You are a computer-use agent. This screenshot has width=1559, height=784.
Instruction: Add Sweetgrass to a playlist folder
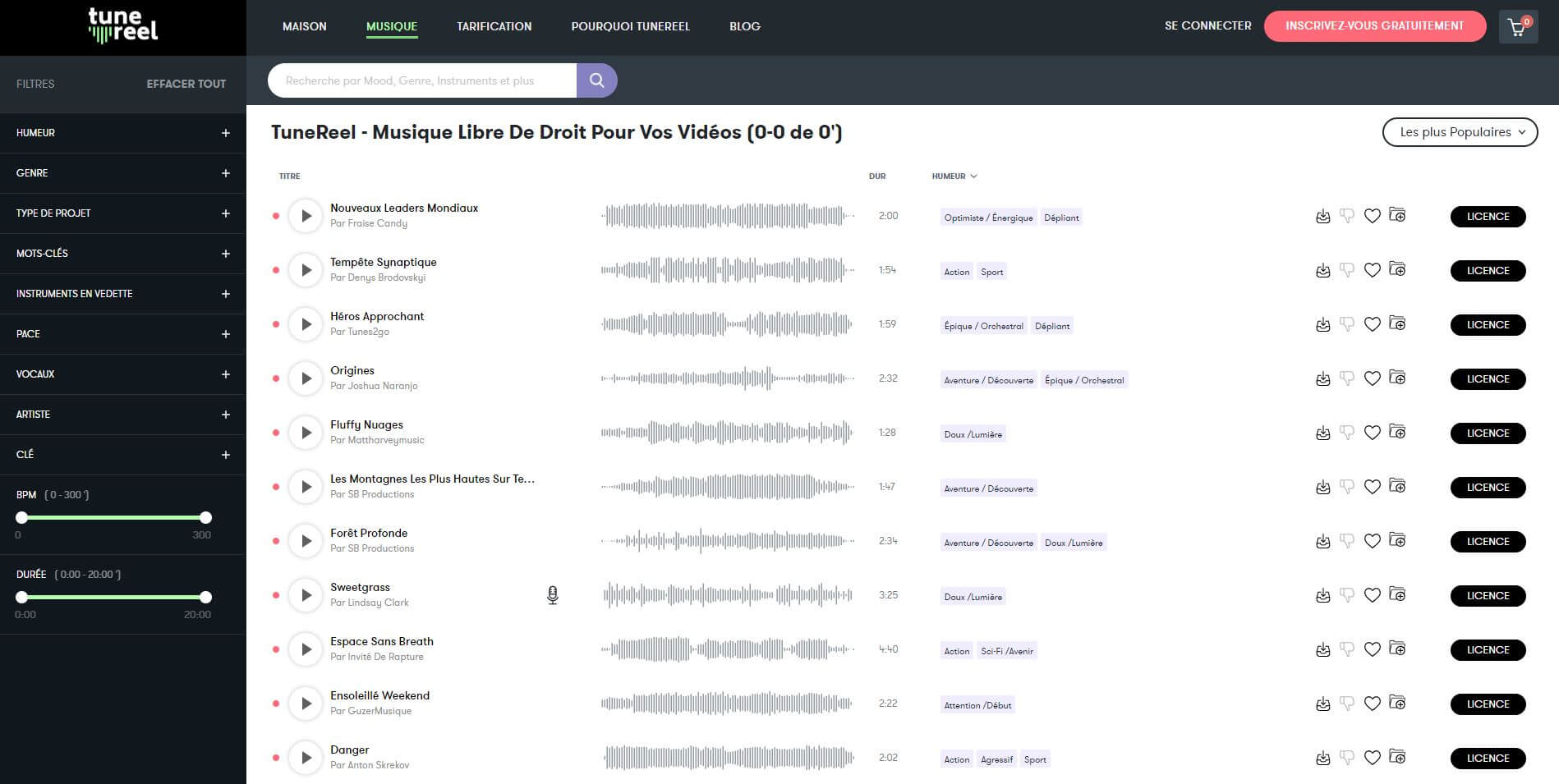pos(1397,594)
